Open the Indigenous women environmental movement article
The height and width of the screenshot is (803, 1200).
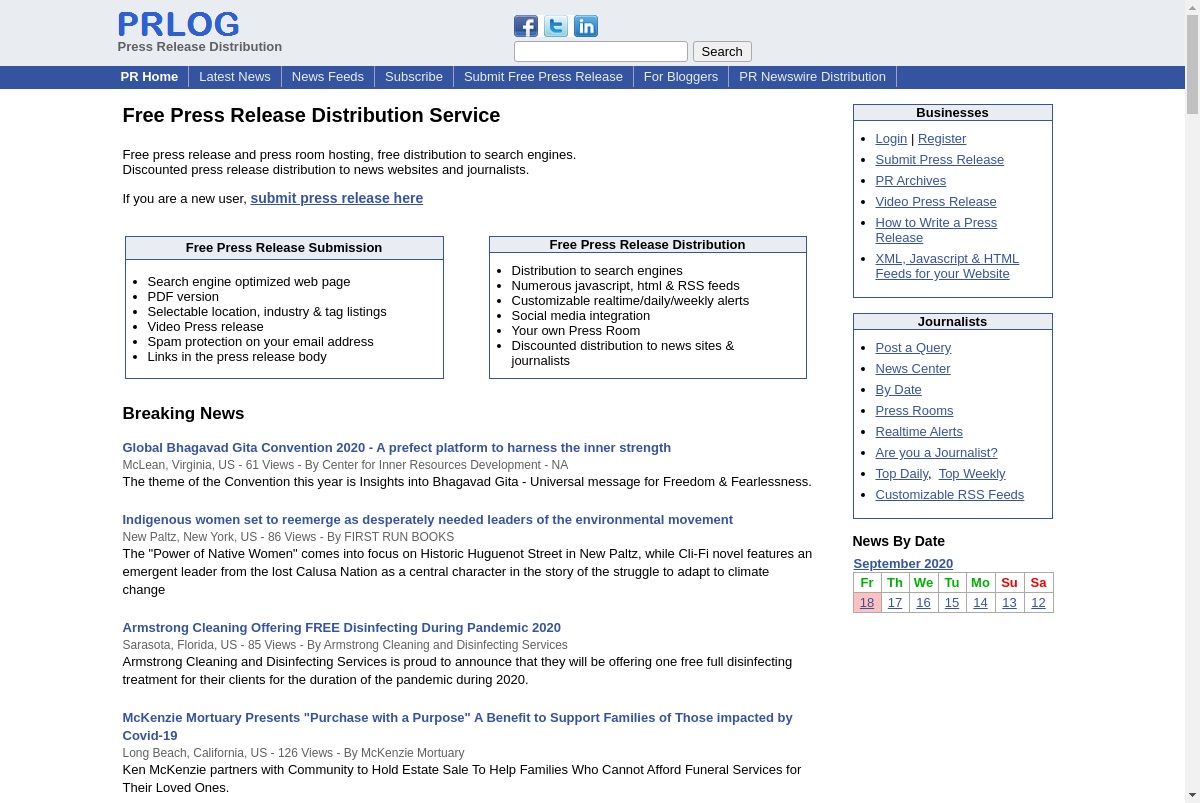428,520
